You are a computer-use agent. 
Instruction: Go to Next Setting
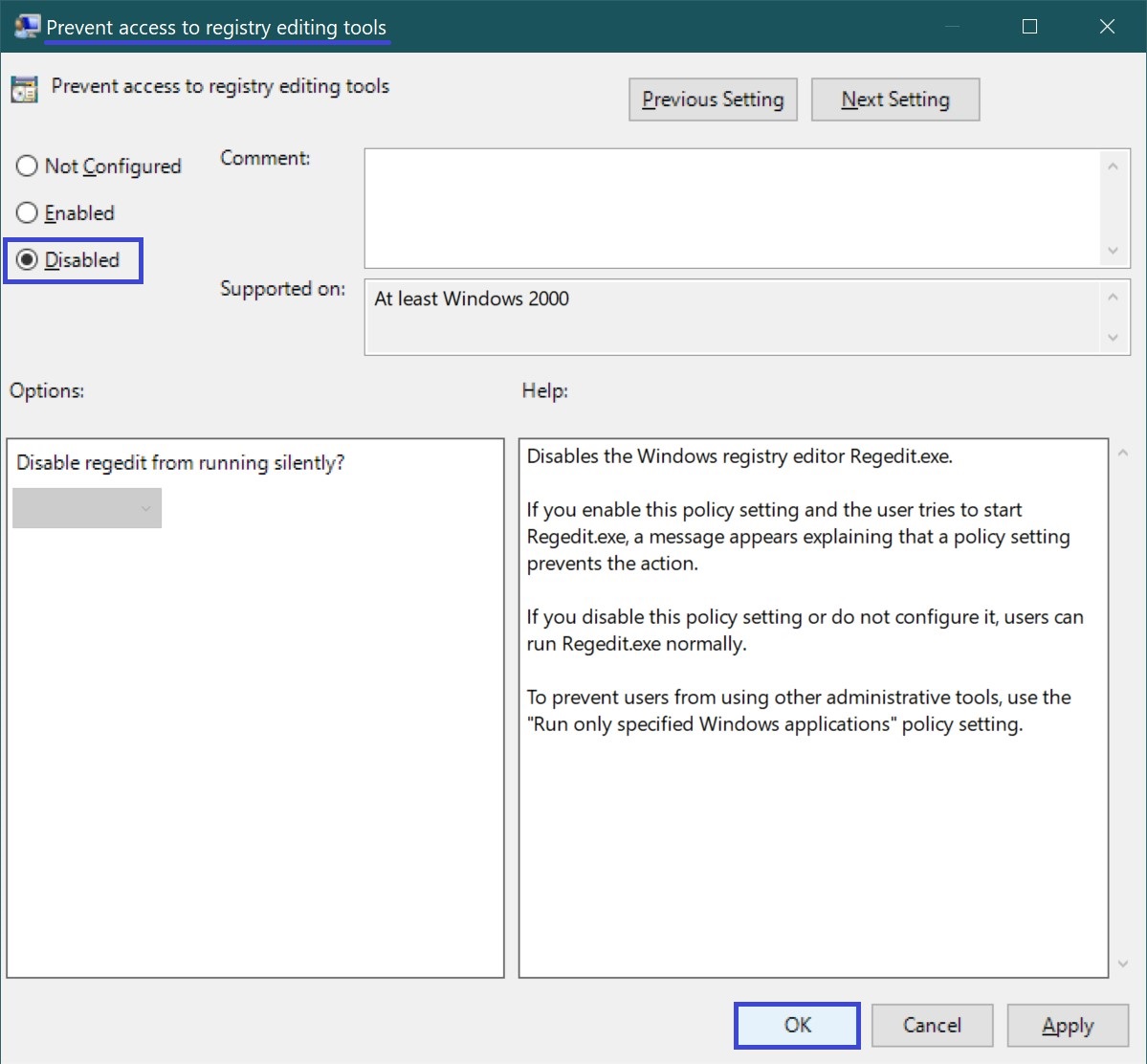coord(895,100)
